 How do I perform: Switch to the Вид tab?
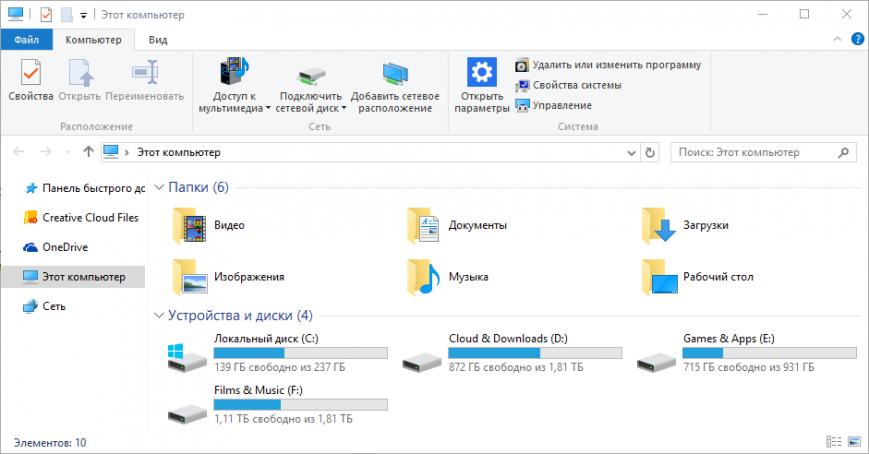tap(158, 40)
